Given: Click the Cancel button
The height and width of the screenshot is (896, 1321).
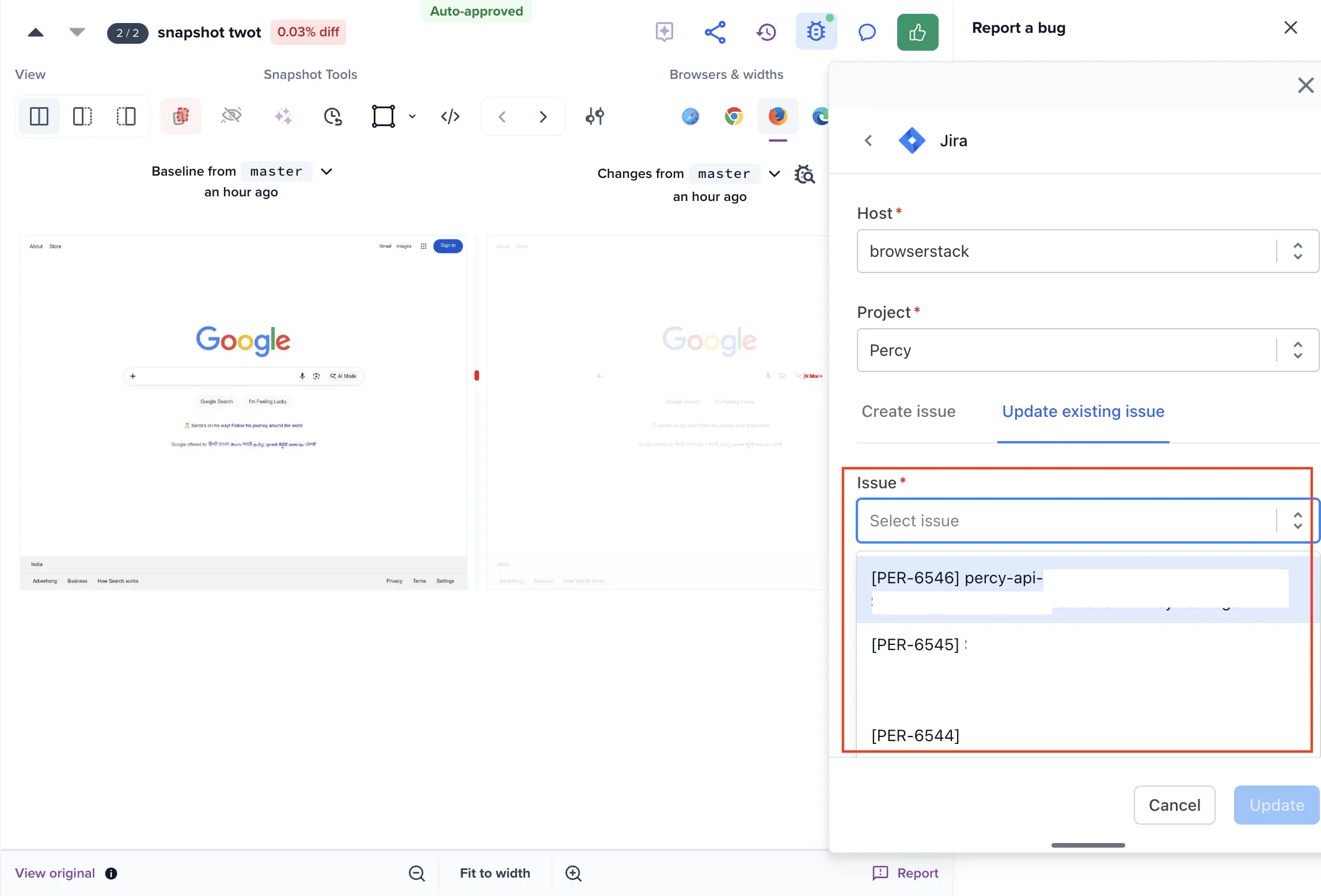Looking at the screenshot, I should click(x=1174, y=804).
